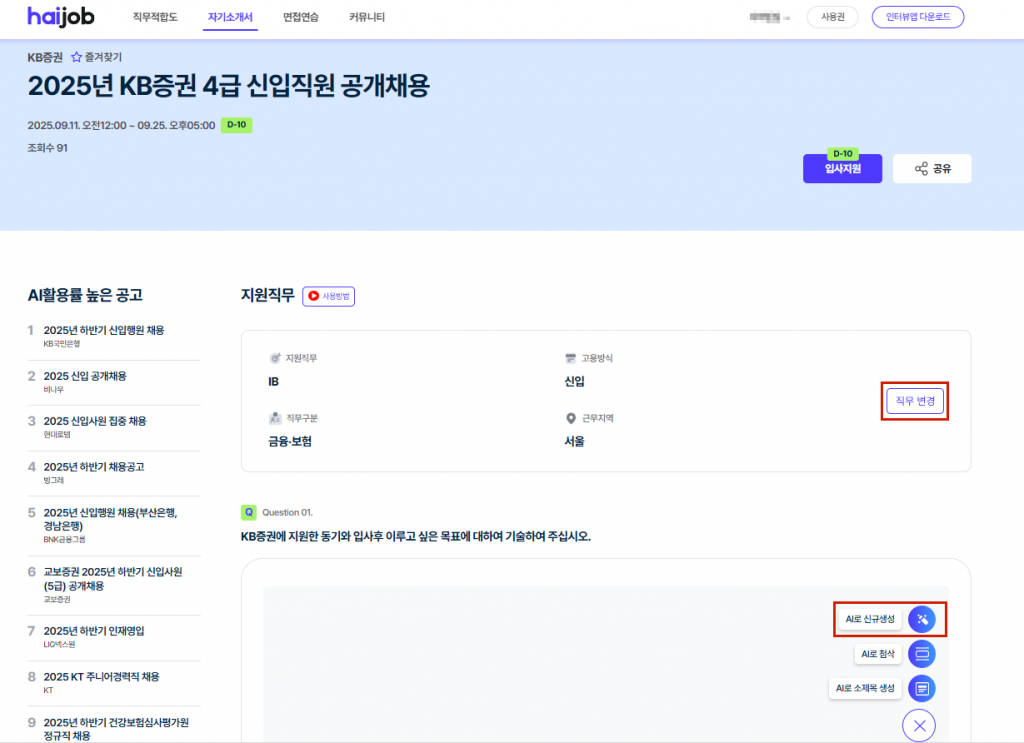The width and height of the screenshot is (1024, 743).
Task: Click the haijob logo
Action: [61, 16]
